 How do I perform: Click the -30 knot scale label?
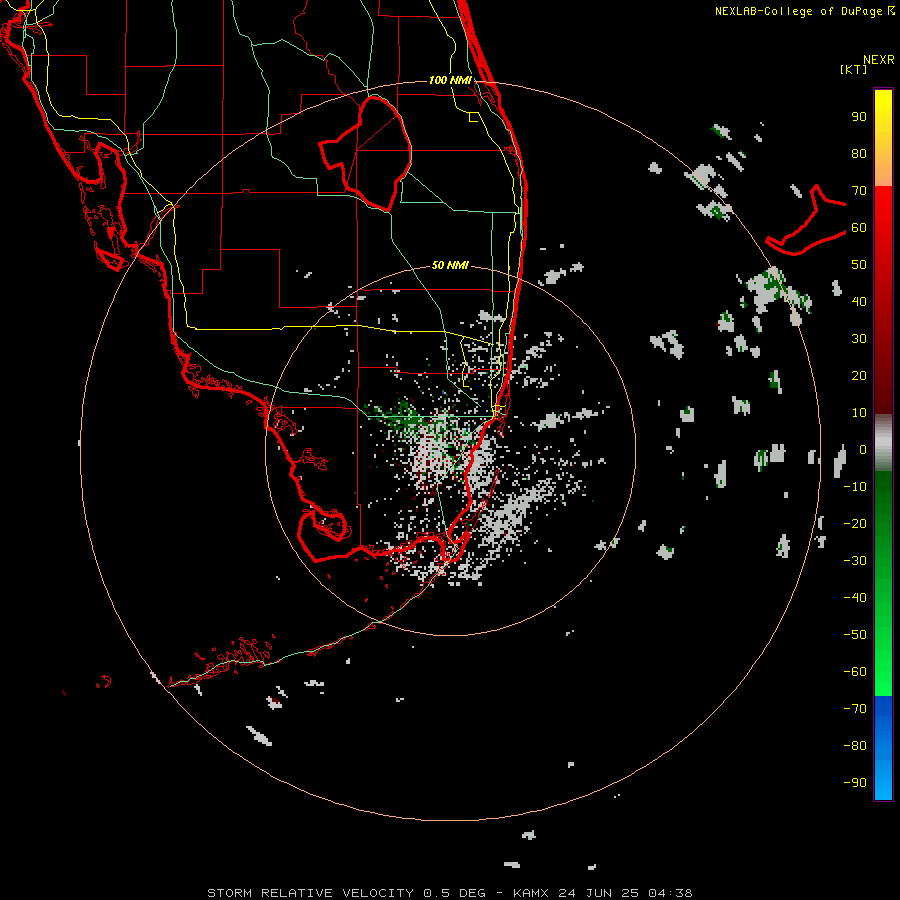(x=855, y=561)
